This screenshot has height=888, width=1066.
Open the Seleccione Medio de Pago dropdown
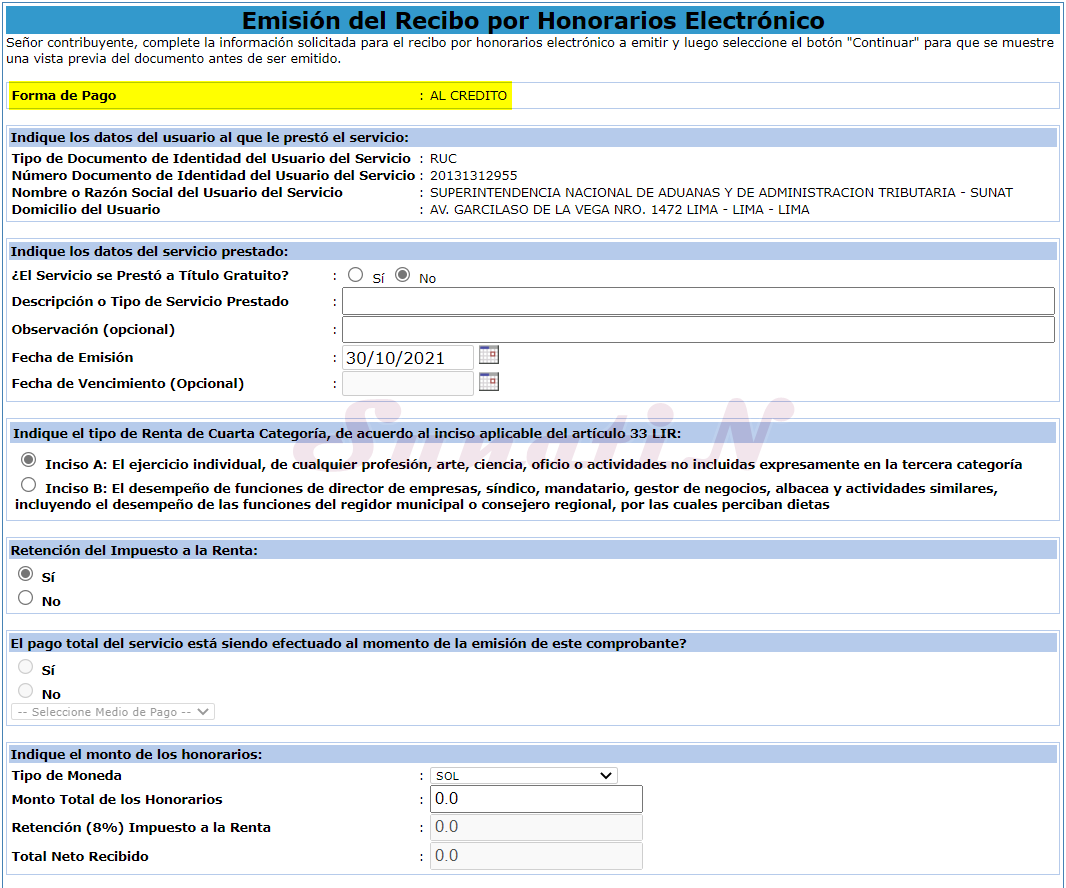[x=112, y=712]
